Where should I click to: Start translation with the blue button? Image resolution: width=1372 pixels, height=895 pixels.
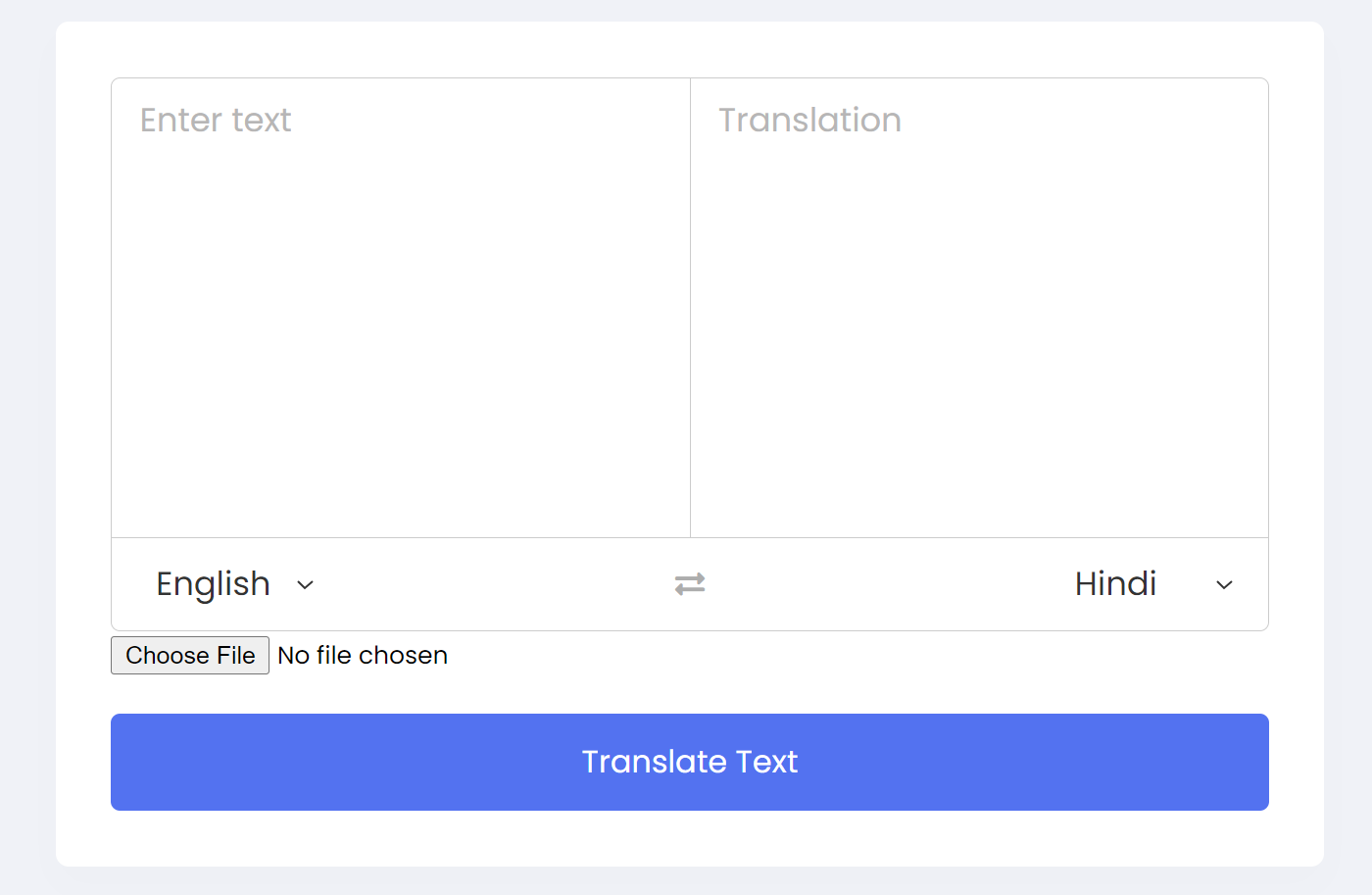coord(690,762)
